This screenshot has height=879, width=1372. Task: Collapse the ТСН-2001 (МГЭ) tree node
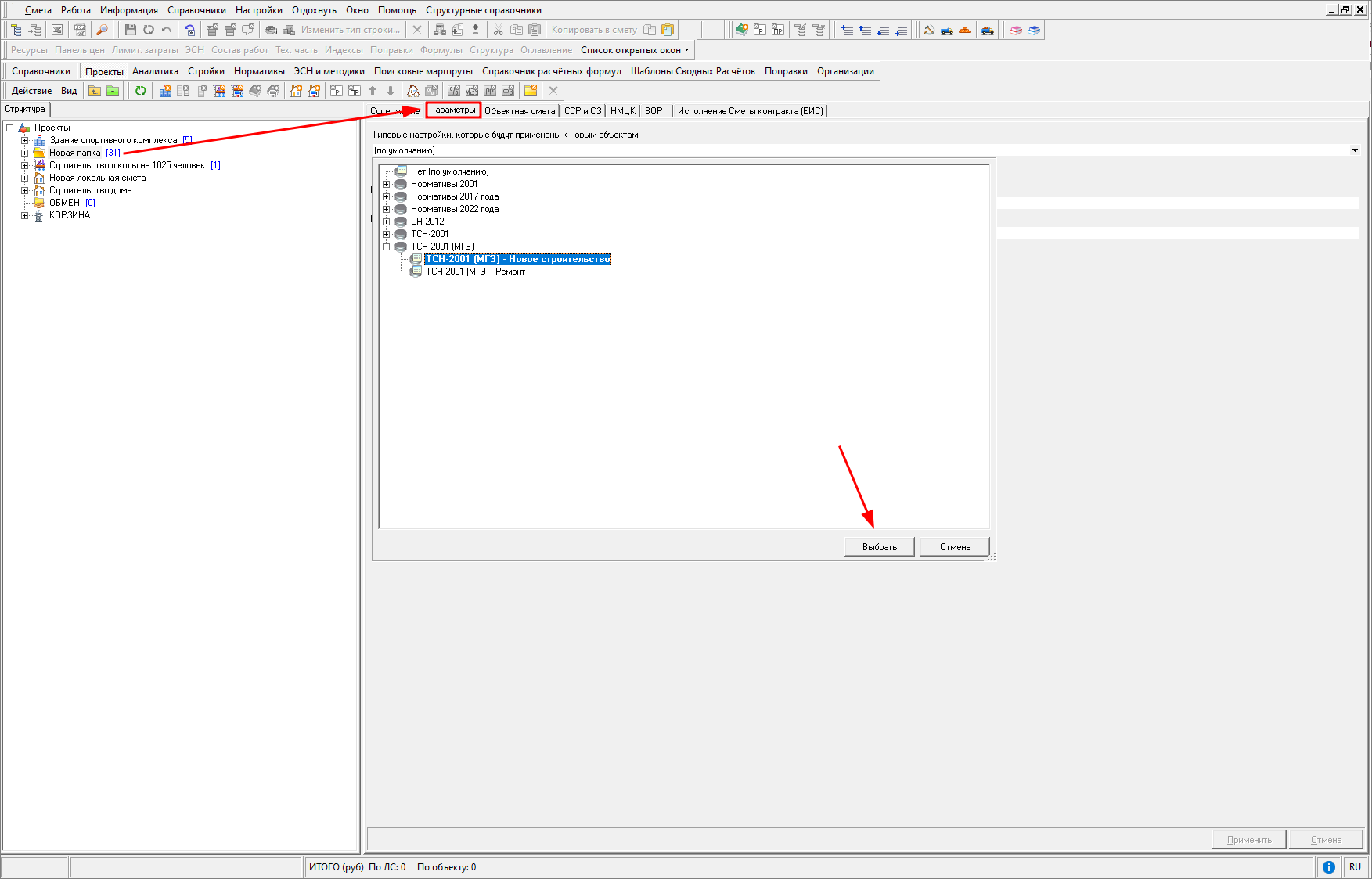point(386,247)
